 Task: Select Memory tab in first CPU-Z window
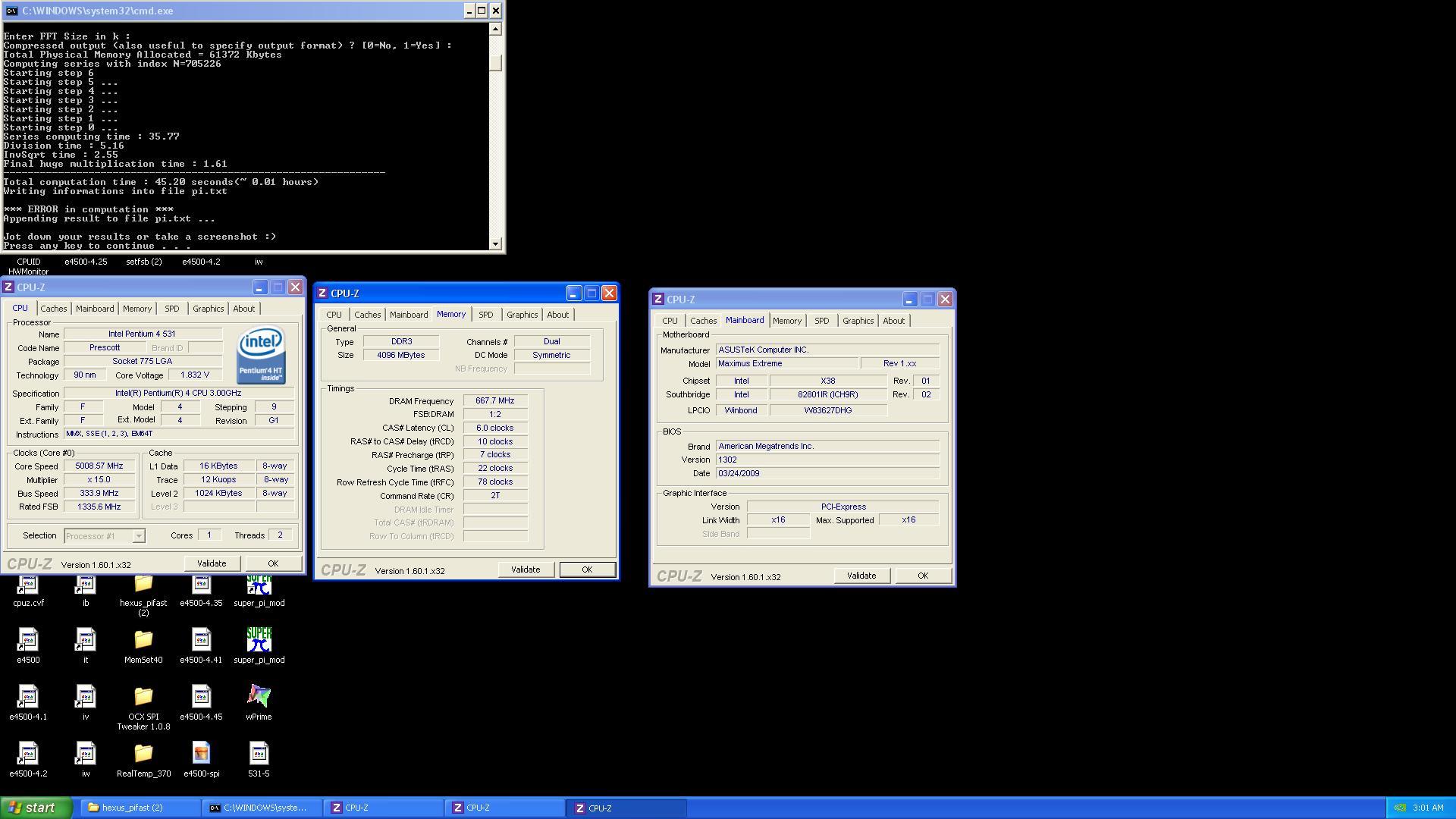137,309
